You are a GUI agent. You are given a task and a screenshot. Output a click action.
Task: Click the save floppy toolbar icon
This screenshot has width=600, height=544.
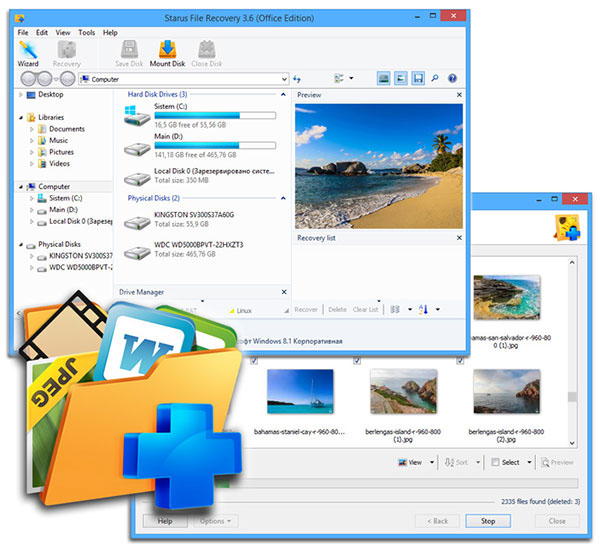pyautogui.click(x=418, y=78)
